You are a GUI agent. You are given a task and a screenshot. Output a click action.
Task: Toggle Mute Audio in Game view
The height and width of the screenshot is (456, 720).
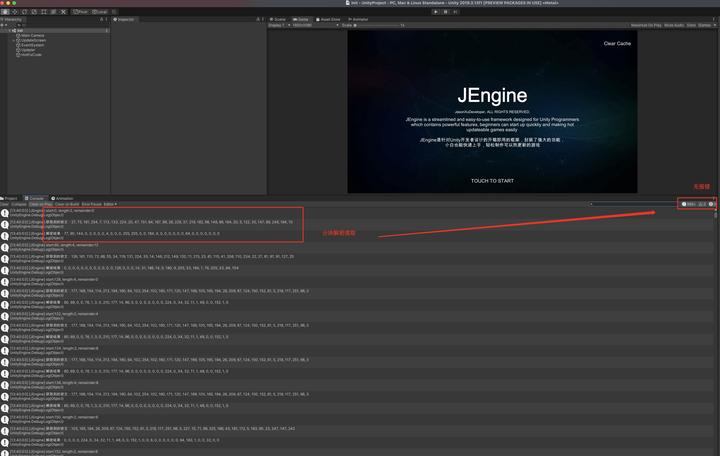tap(674, 25)
